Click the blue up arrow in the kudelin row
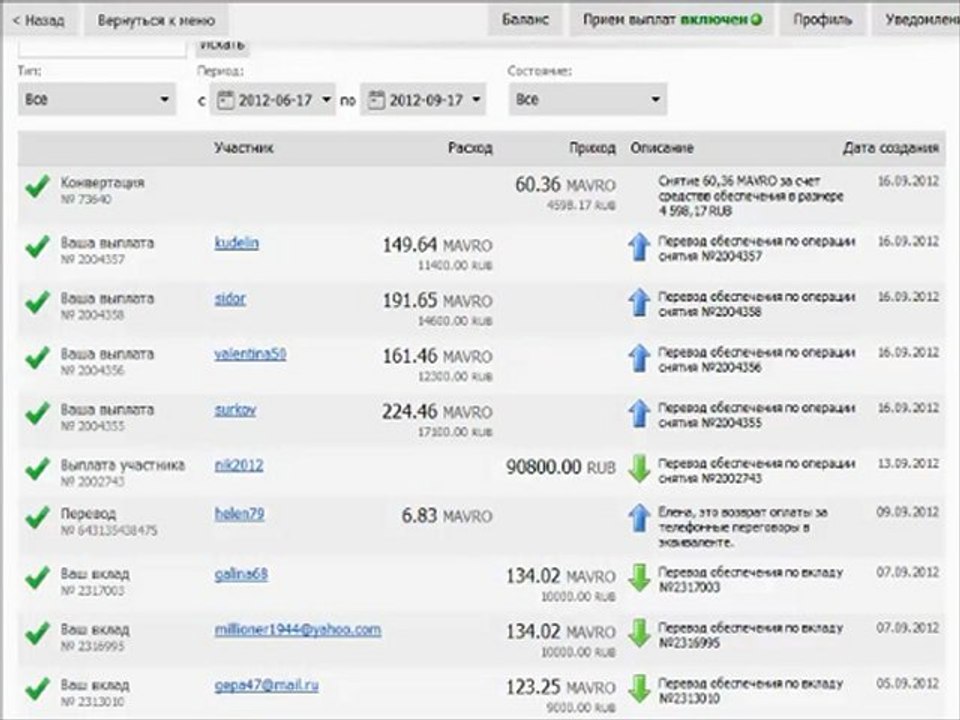 click(x=639, y=247)
